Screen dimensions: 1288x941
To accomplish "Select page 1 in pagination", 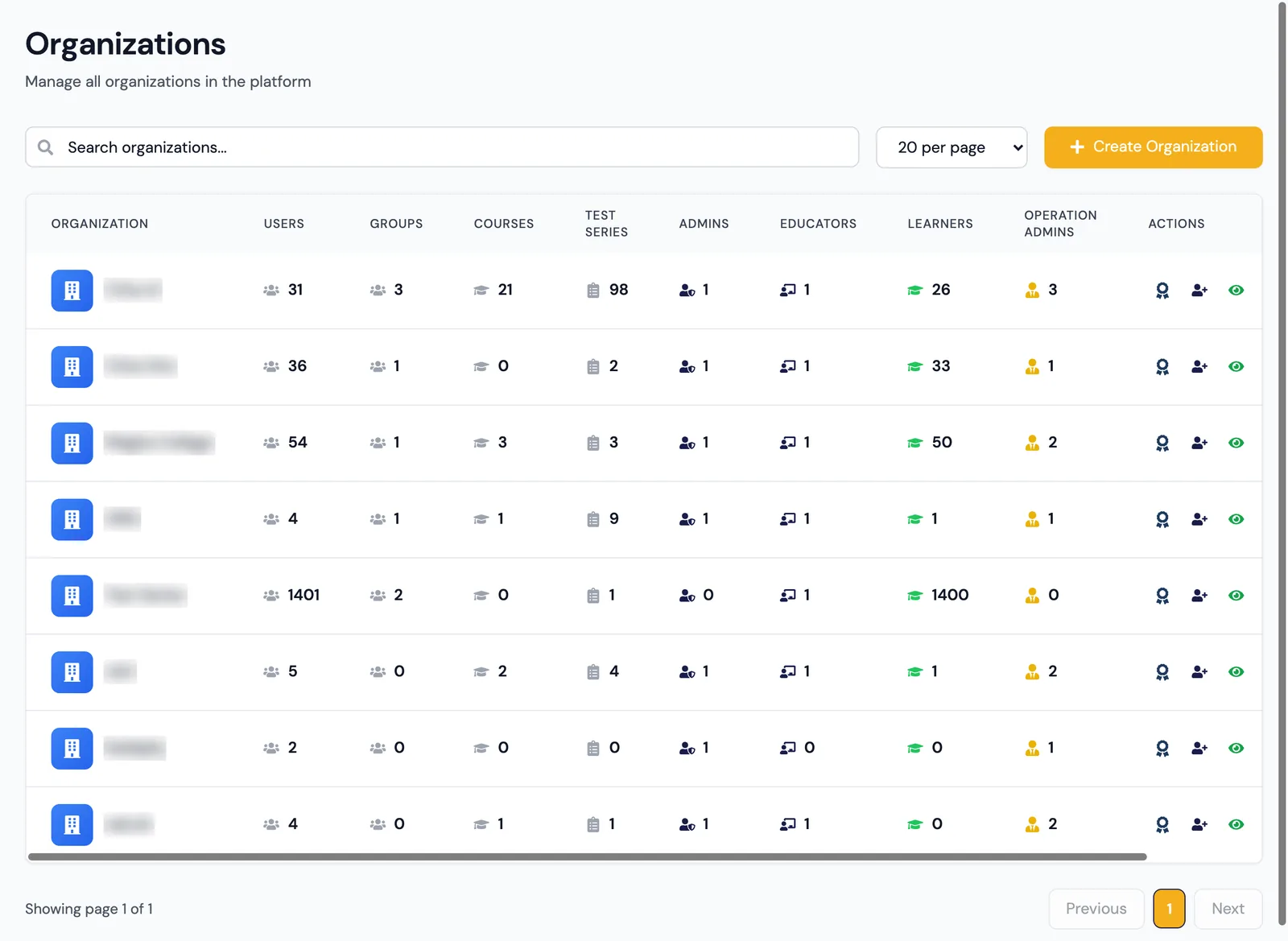I will [1169, 909].
